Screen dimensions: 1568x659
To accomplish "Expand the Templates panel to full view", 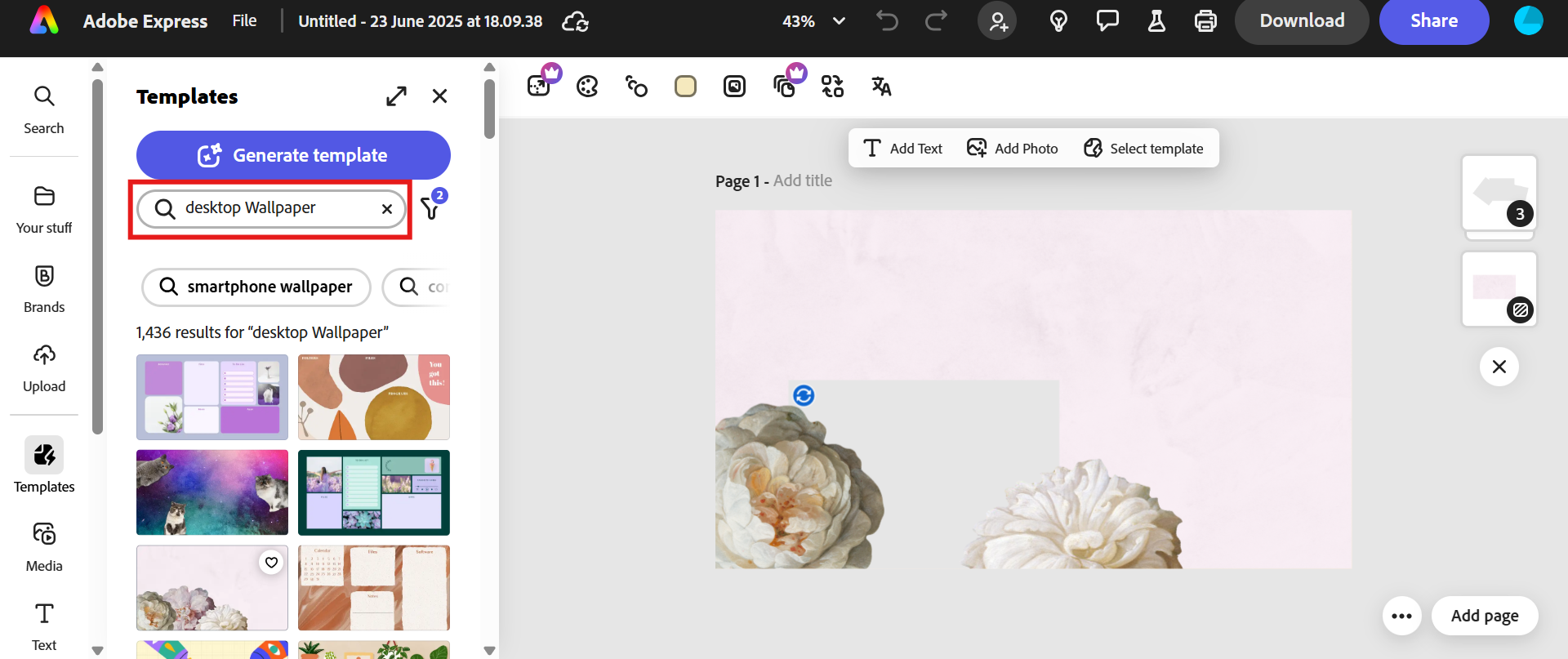I will (x=396, y=96).
